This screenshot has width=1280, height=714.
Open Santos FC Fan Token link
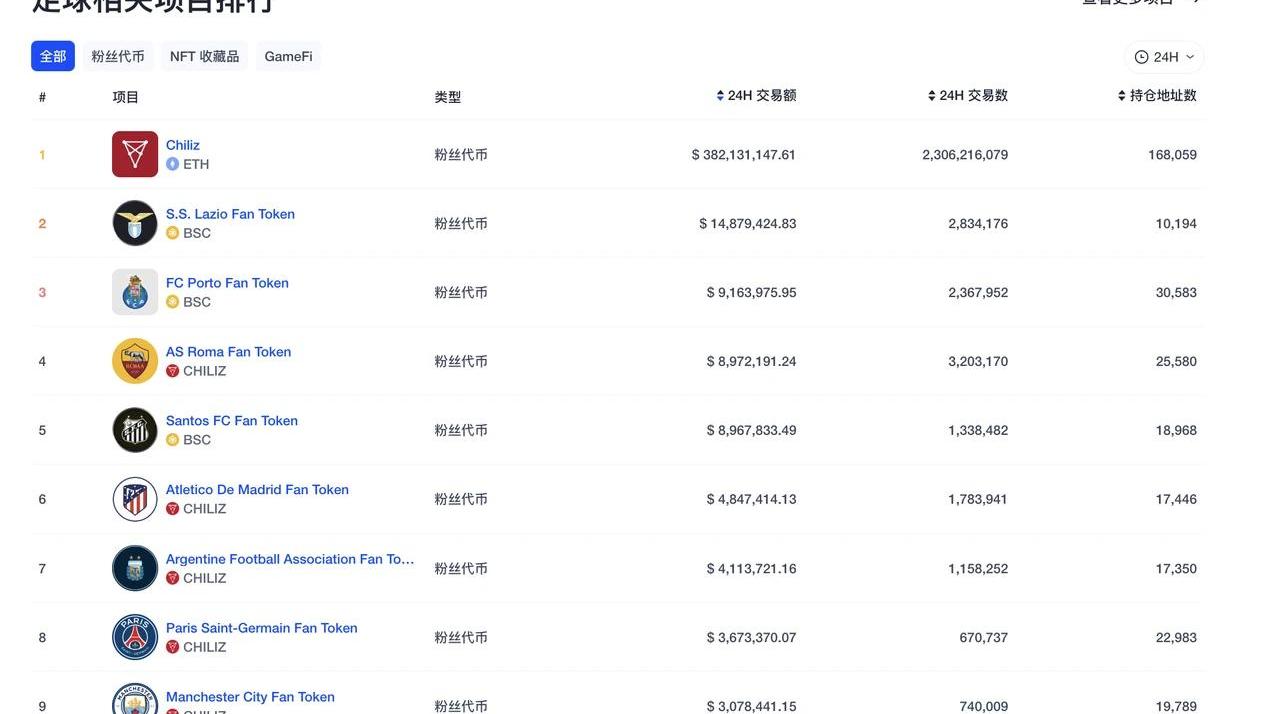pyautogui.click(x=232, y=421)
